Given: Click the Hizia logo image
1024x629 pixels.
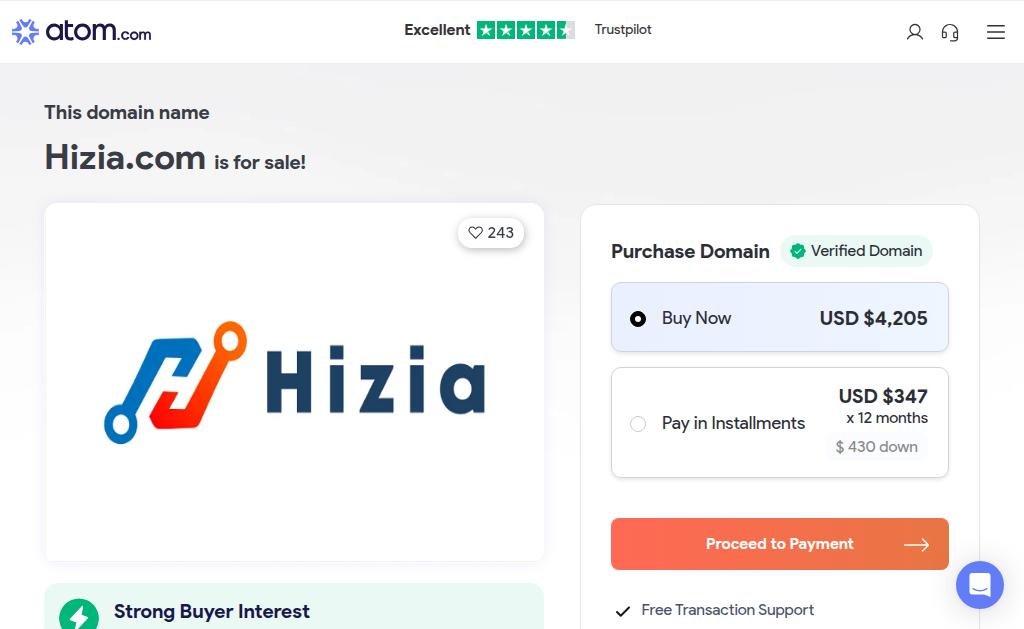Looking at the screenshot, I should (295, 382).
